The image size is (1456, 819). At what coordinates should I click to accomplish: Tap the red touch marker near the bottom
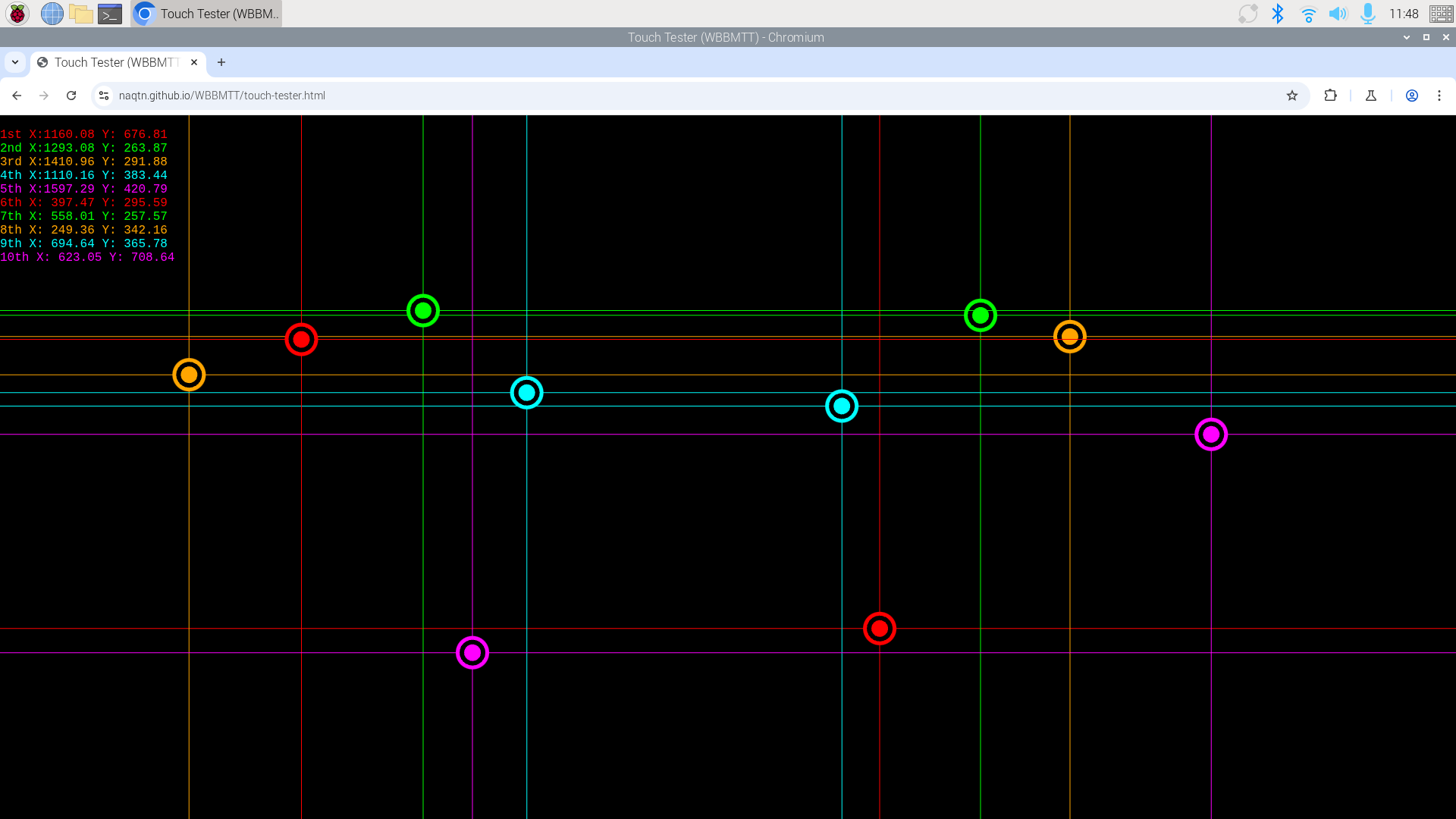pyautogui.click(x=880, y=629)
